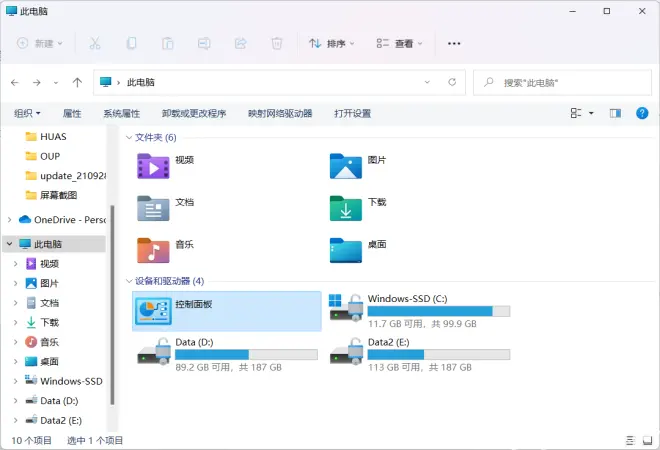Click Data (D:) usage bar
Screen dimensions: 660x450
(x=246, y=354)
